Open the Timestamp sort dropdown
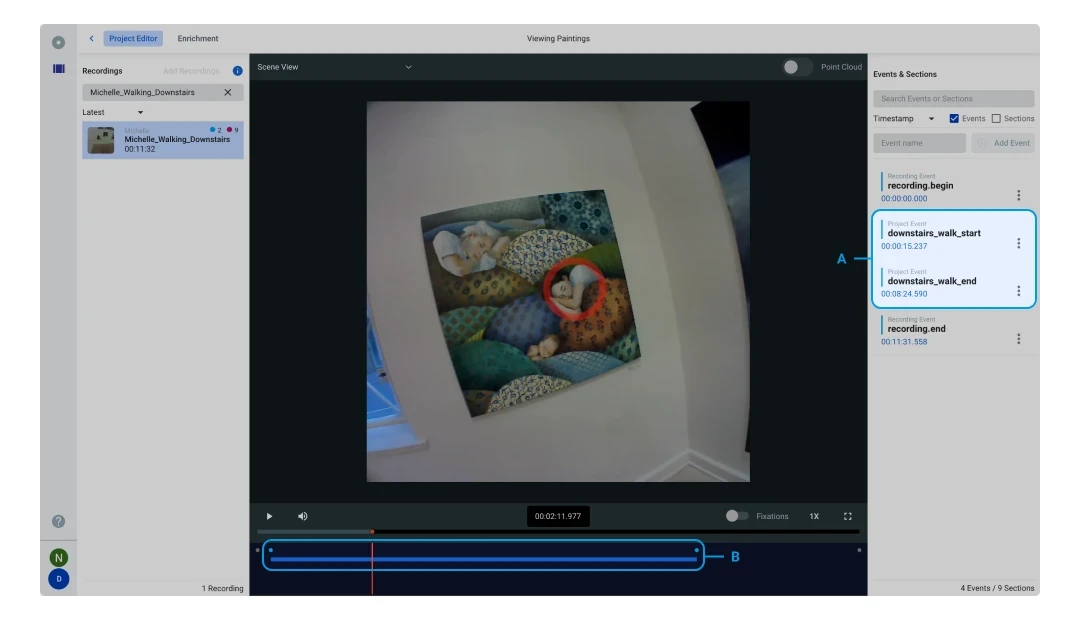 [904, 118]
